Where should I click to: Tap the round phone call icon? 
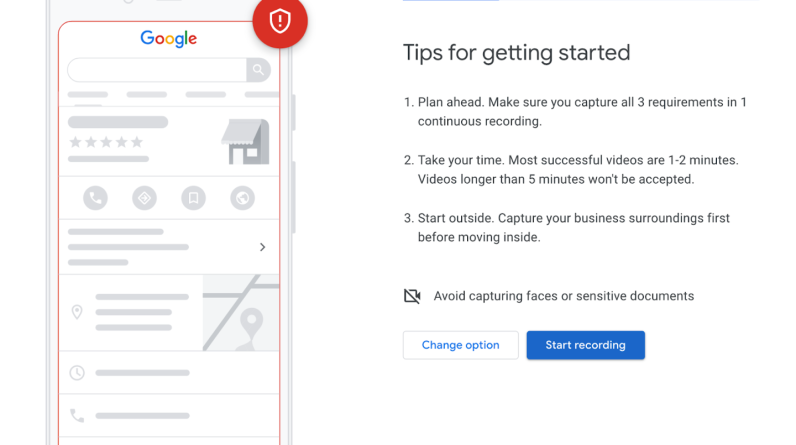tap(95, 198)
